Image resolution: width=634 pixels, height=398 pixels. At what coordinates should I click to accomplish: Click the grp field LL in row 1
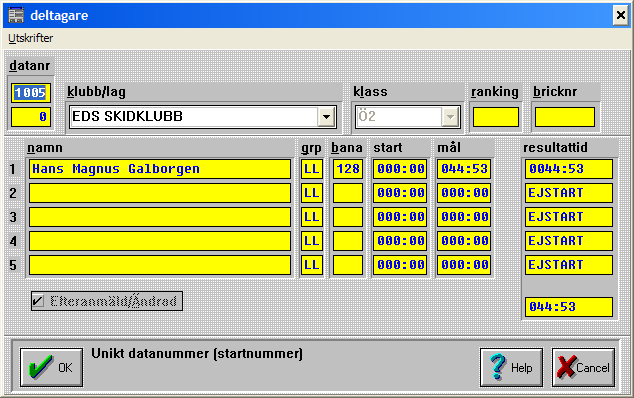[x=312, y=169]
